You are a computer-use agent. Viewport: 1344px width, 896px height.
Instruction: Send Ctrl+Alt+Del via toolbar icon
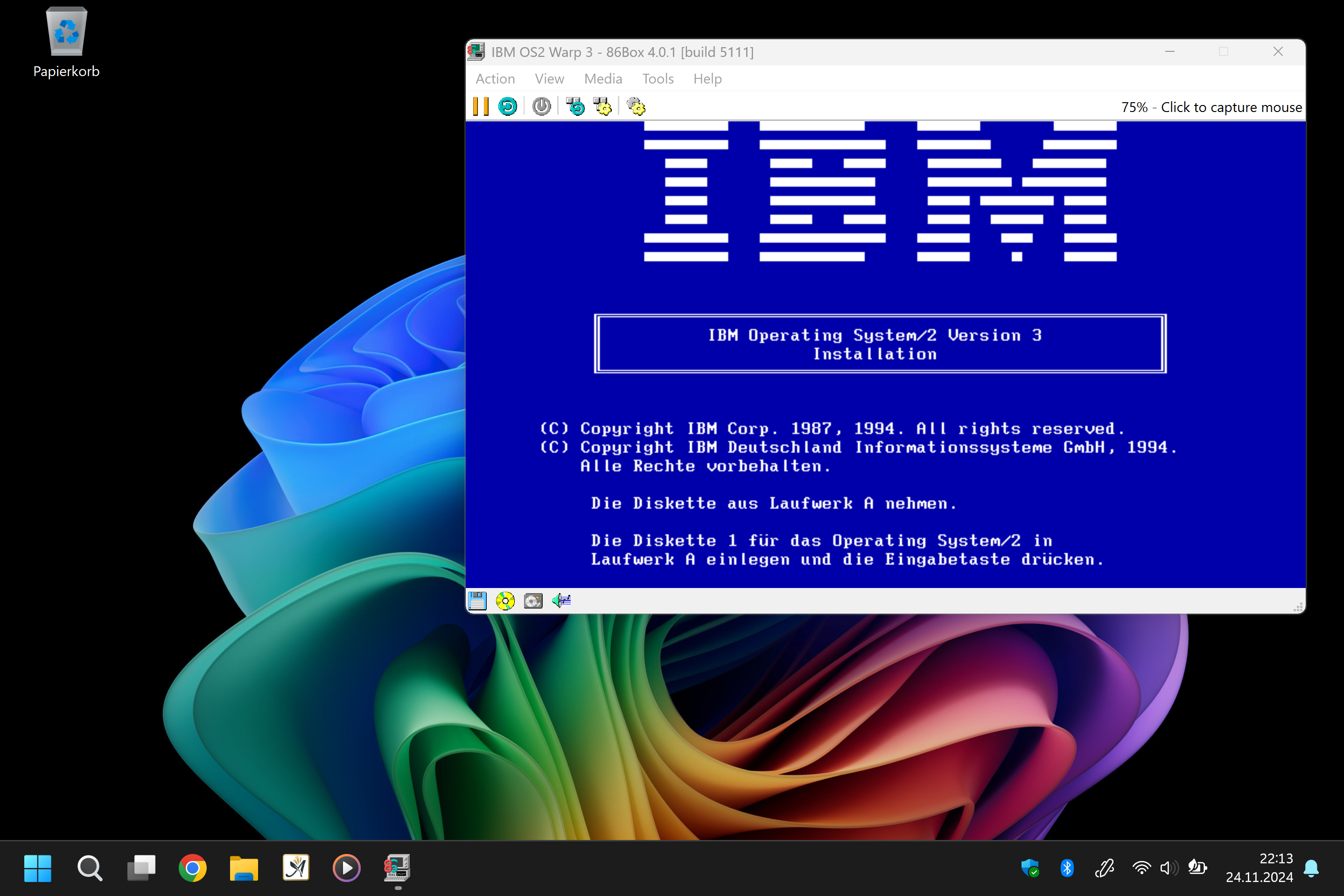click(575, 107)
